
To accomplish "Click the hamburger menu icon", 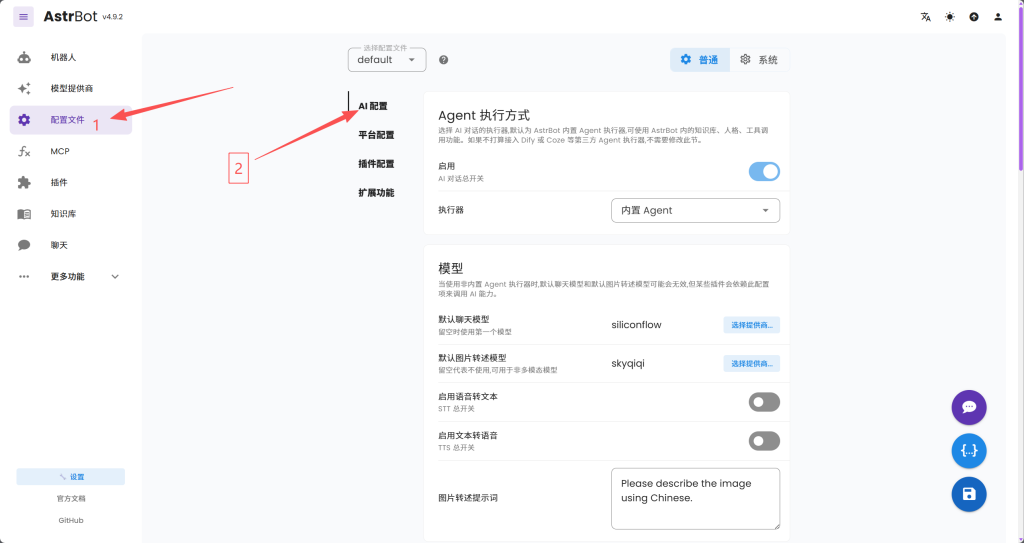I will pyautogui.click(x=23, y=17).
